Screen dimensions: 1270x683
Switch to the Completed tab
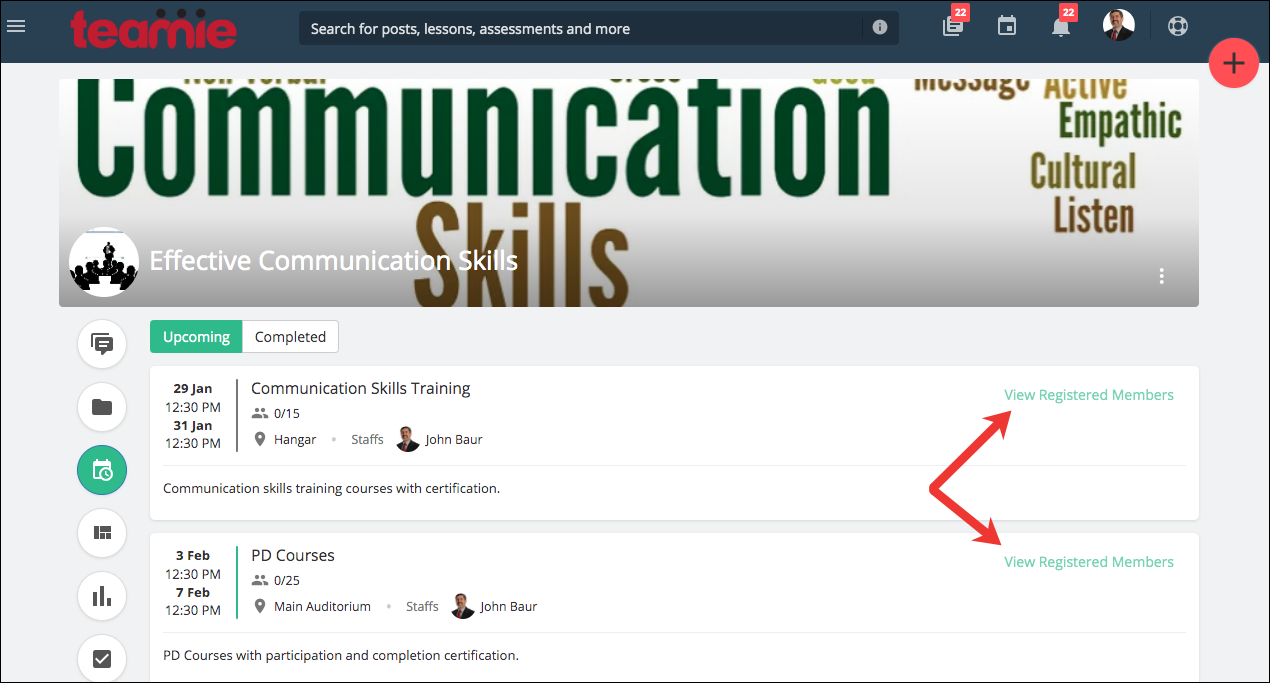coord(290,337)
